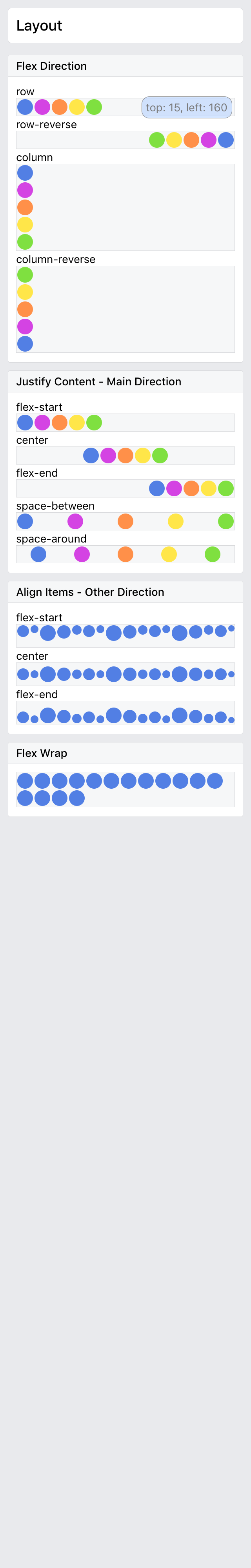The width and height of the screenshot is (251, 1568).
Task: Click the green circle in space-around row
Action: [213, 554]
